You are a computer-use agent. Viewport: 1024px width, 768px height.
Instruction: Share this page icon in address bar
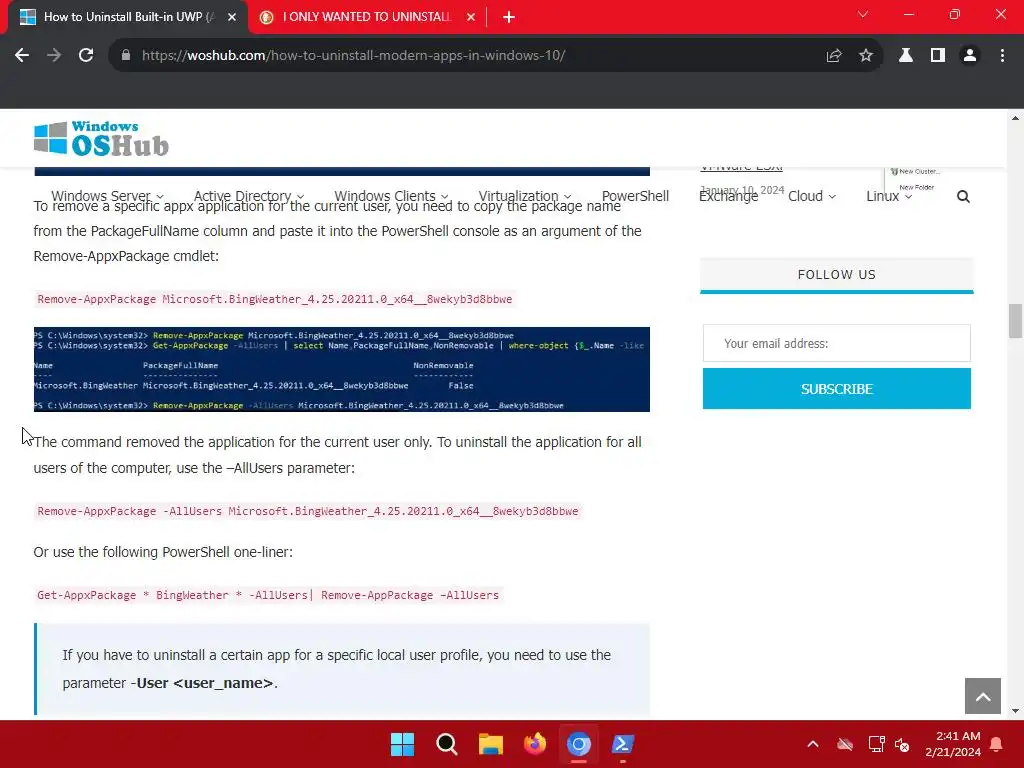(x=834, y=56)
